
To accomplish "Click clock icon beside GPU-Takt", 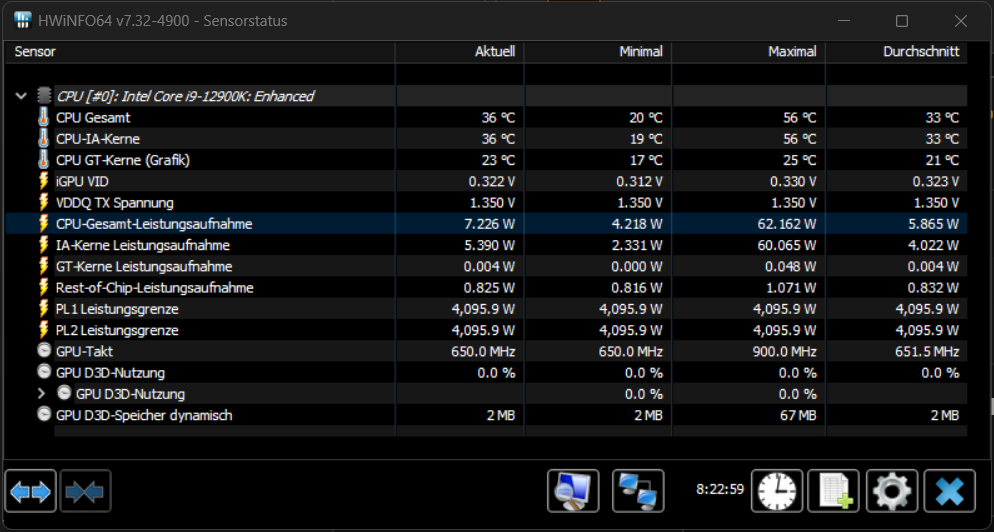I will point(44,351).
